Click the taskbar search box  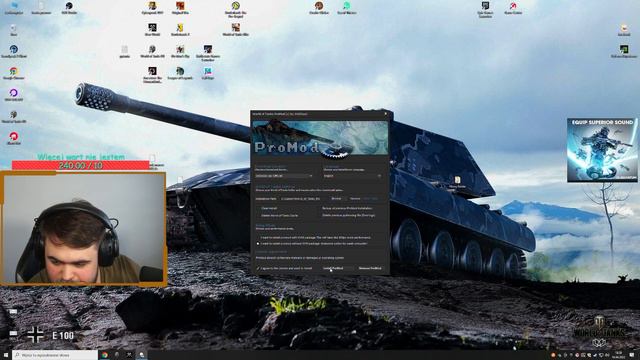pos(55,355)
